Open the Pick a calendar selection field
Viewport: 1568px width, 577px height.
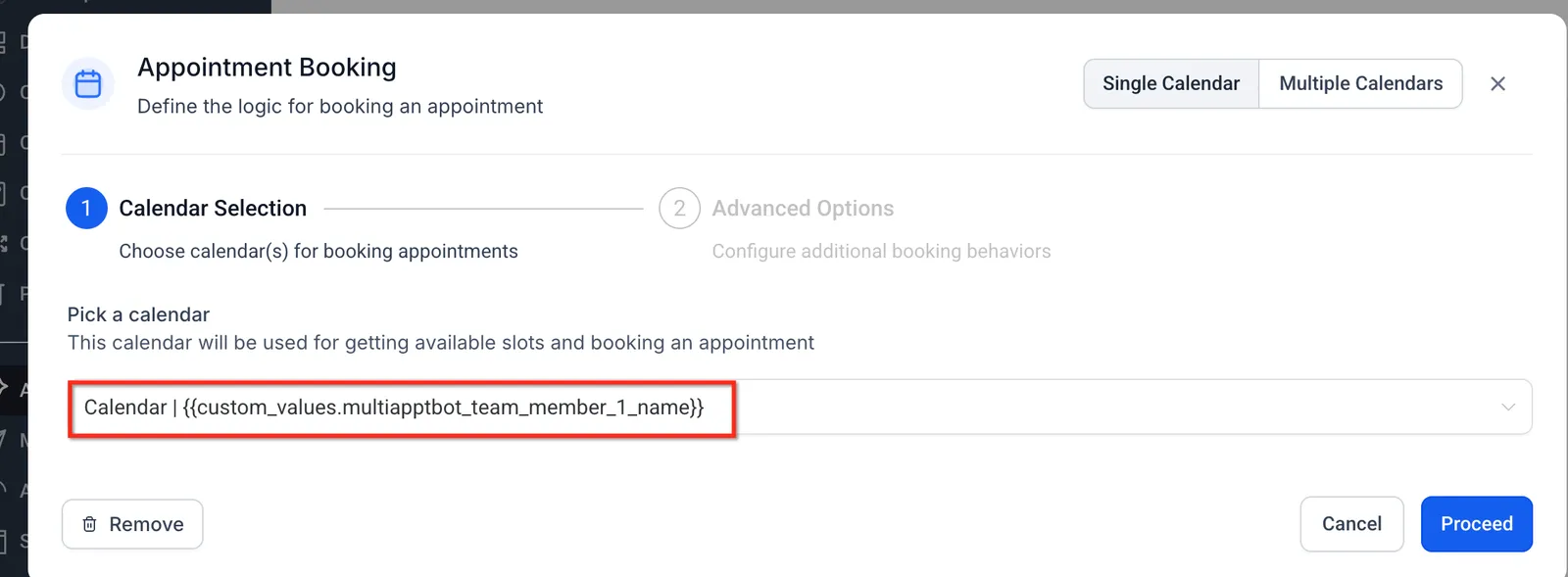click(799, 407)
